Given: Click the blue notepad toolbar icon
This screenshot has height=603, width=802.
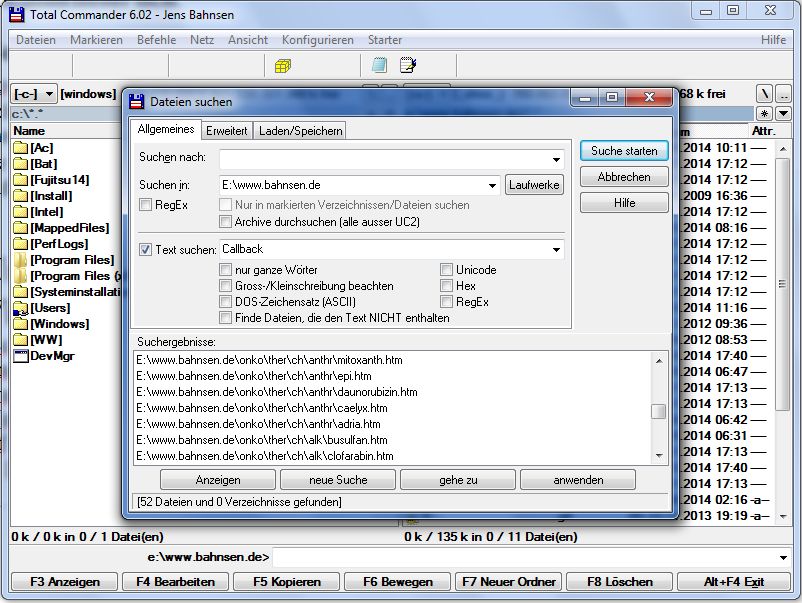Looking at the screenshot, I should tap(379, 65).
